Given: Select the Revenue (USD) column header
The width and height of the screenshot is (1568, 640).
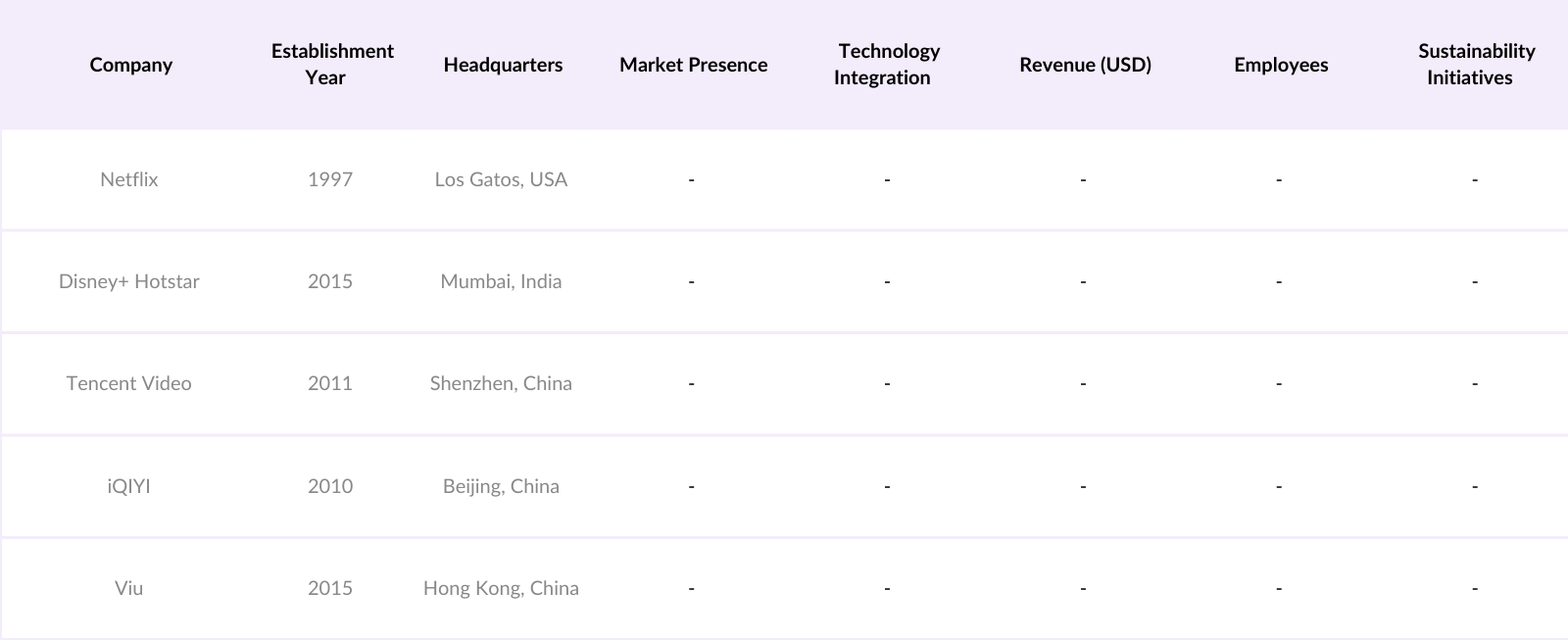Looking at the screenshot, I should click(1085, 65).
